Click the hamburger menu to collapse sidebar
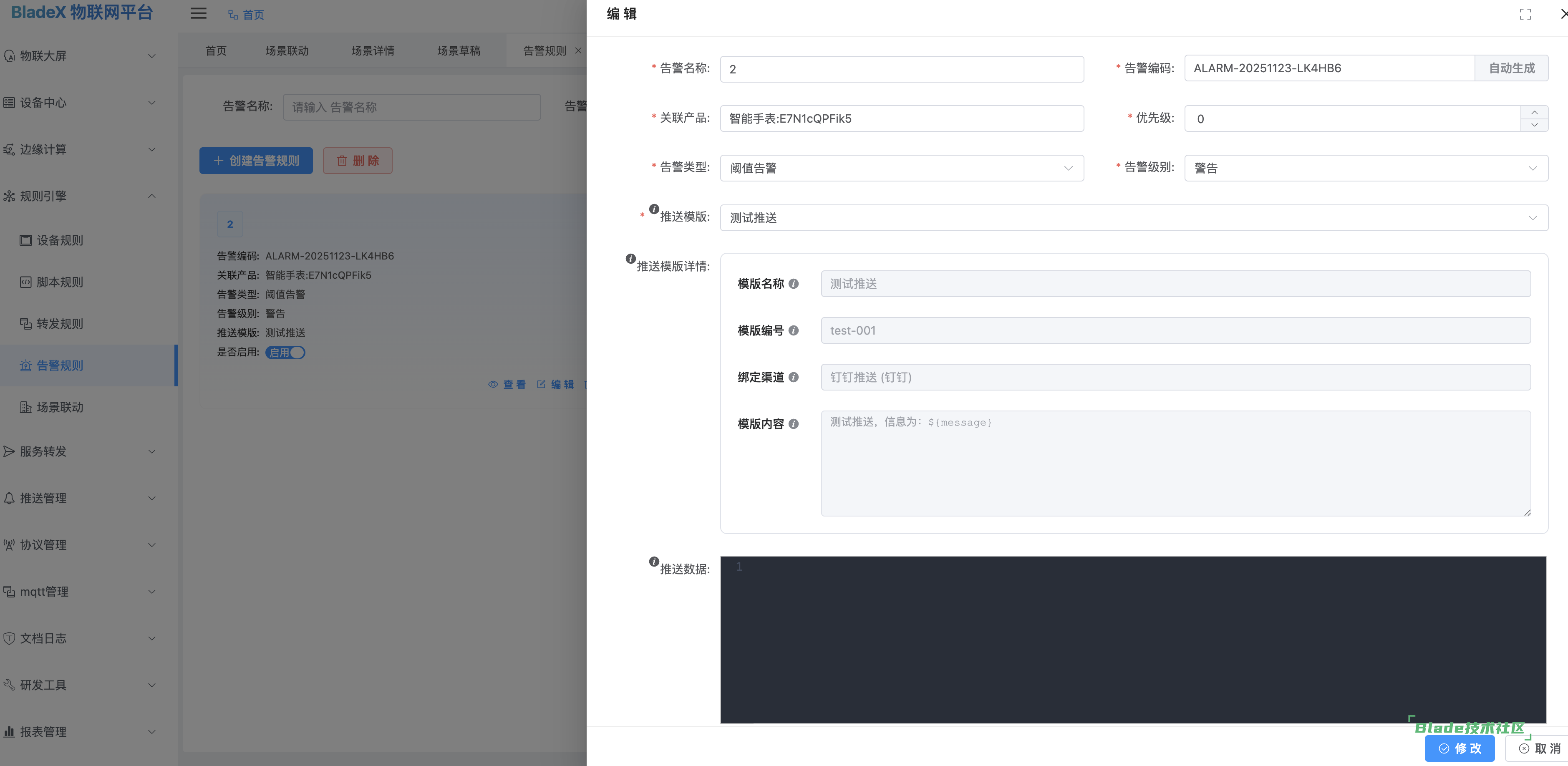 (198, 13)
